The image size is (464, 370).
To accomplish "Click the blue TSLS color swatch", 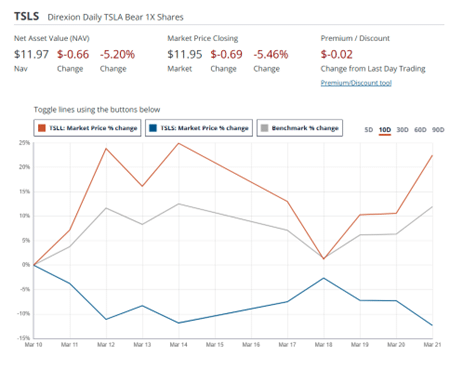I will click(153, 128).
